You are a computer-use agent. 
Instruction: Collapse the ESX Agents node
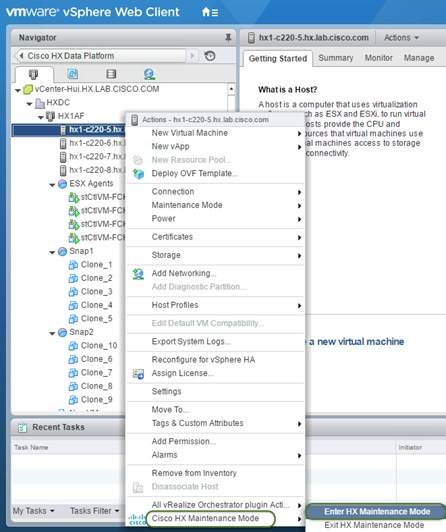(52, 185)
